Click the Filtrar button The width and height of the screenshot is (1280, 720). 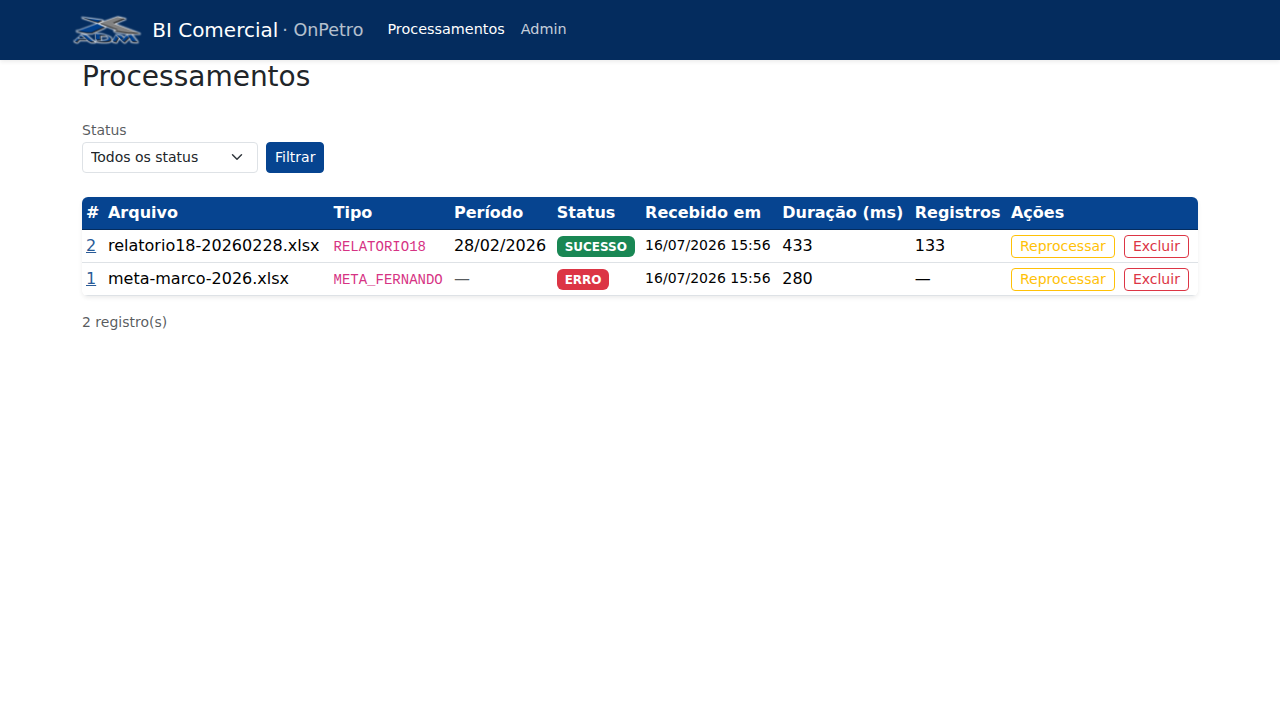pos(295,157)
